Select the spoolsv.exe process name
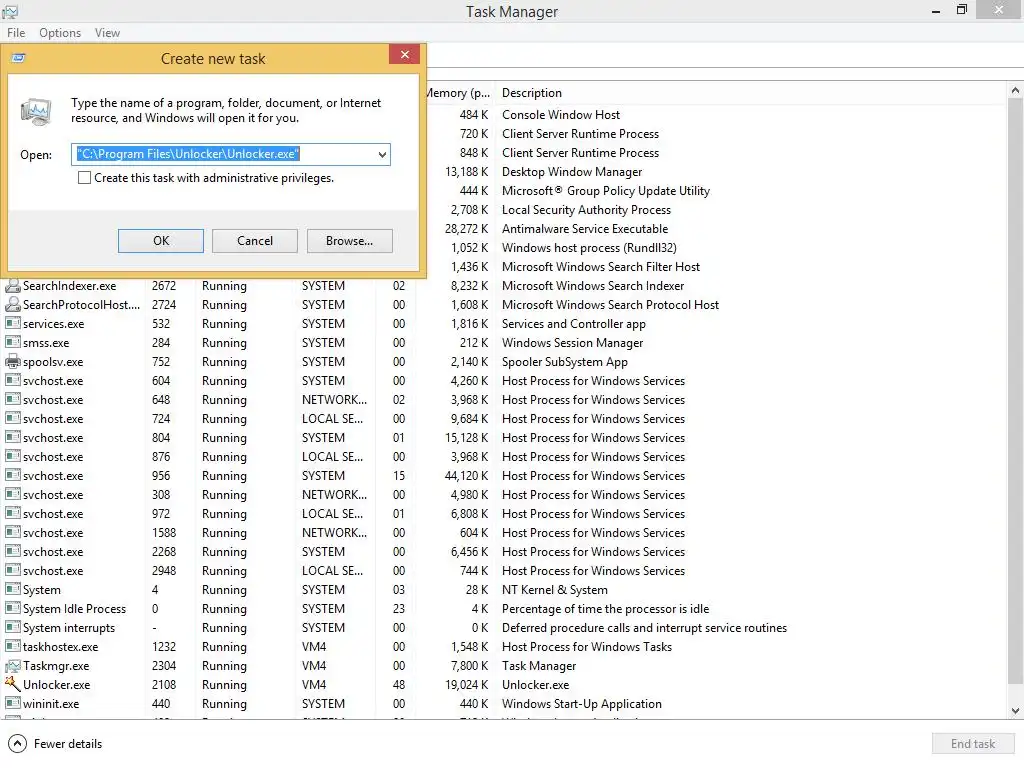The height and width of the screenshot is (768, 1024). 53,361
